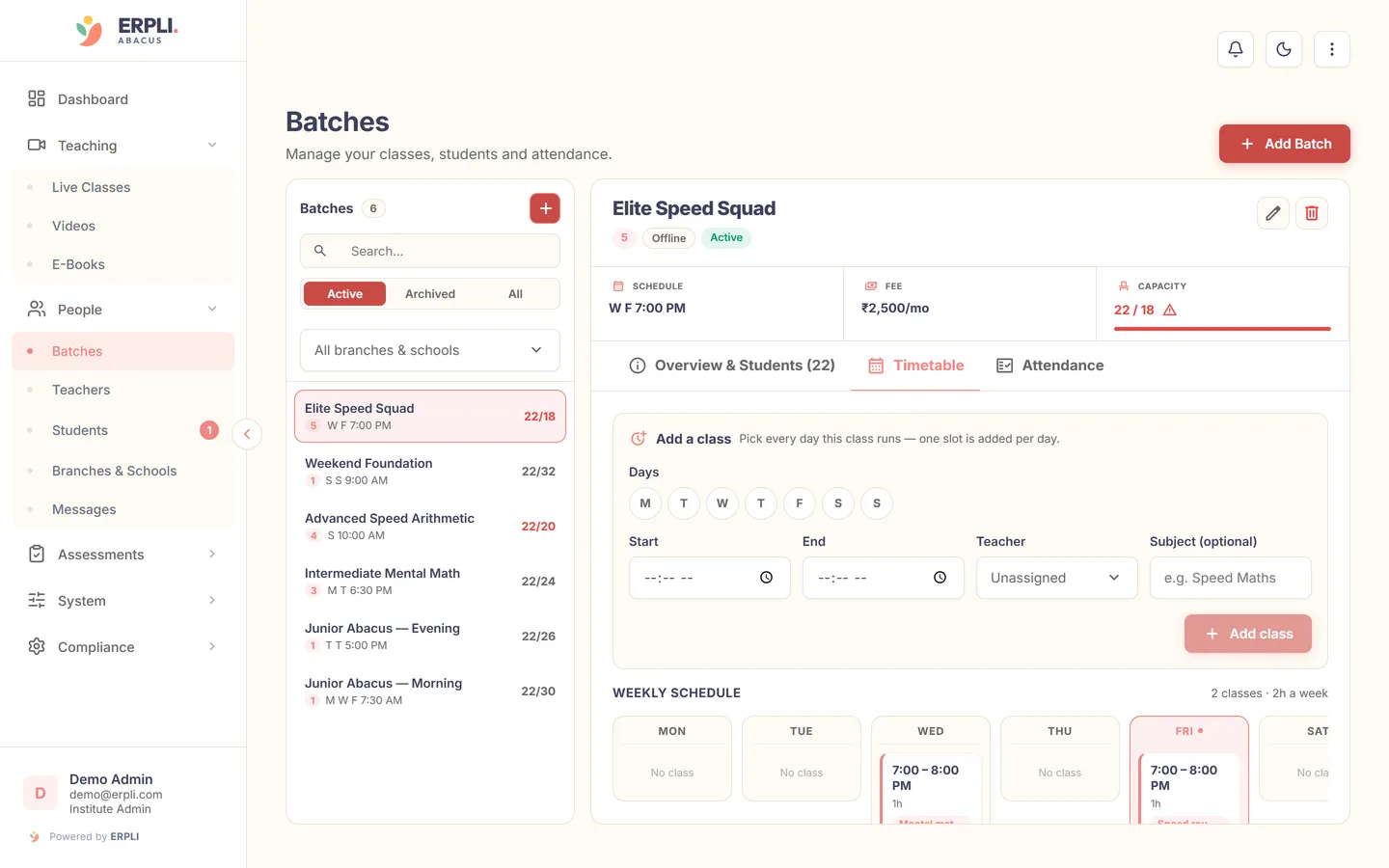1389x868 pixels.
Task: Collapse the sidebar with the chevron handle
Action: tap(247, 434)
